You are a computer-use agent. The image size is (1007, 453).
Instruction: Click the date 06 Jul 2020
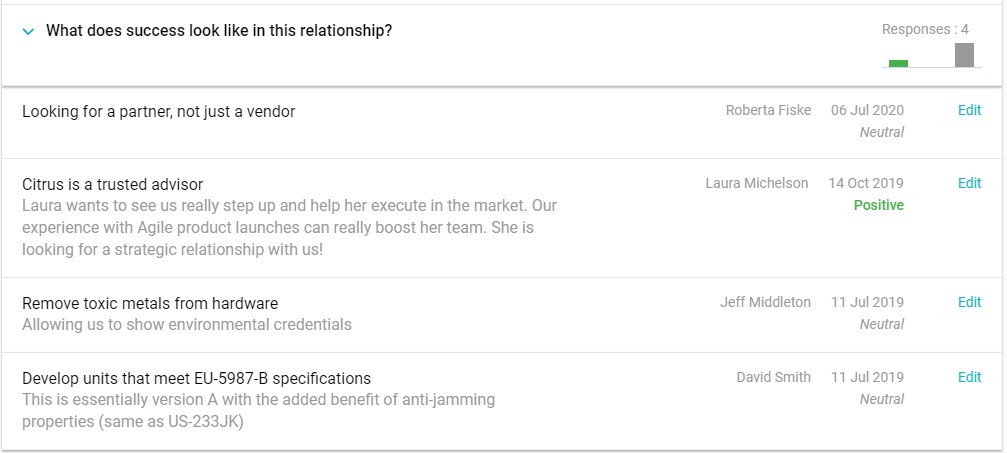pyautogui.click(x=867, y=110)
